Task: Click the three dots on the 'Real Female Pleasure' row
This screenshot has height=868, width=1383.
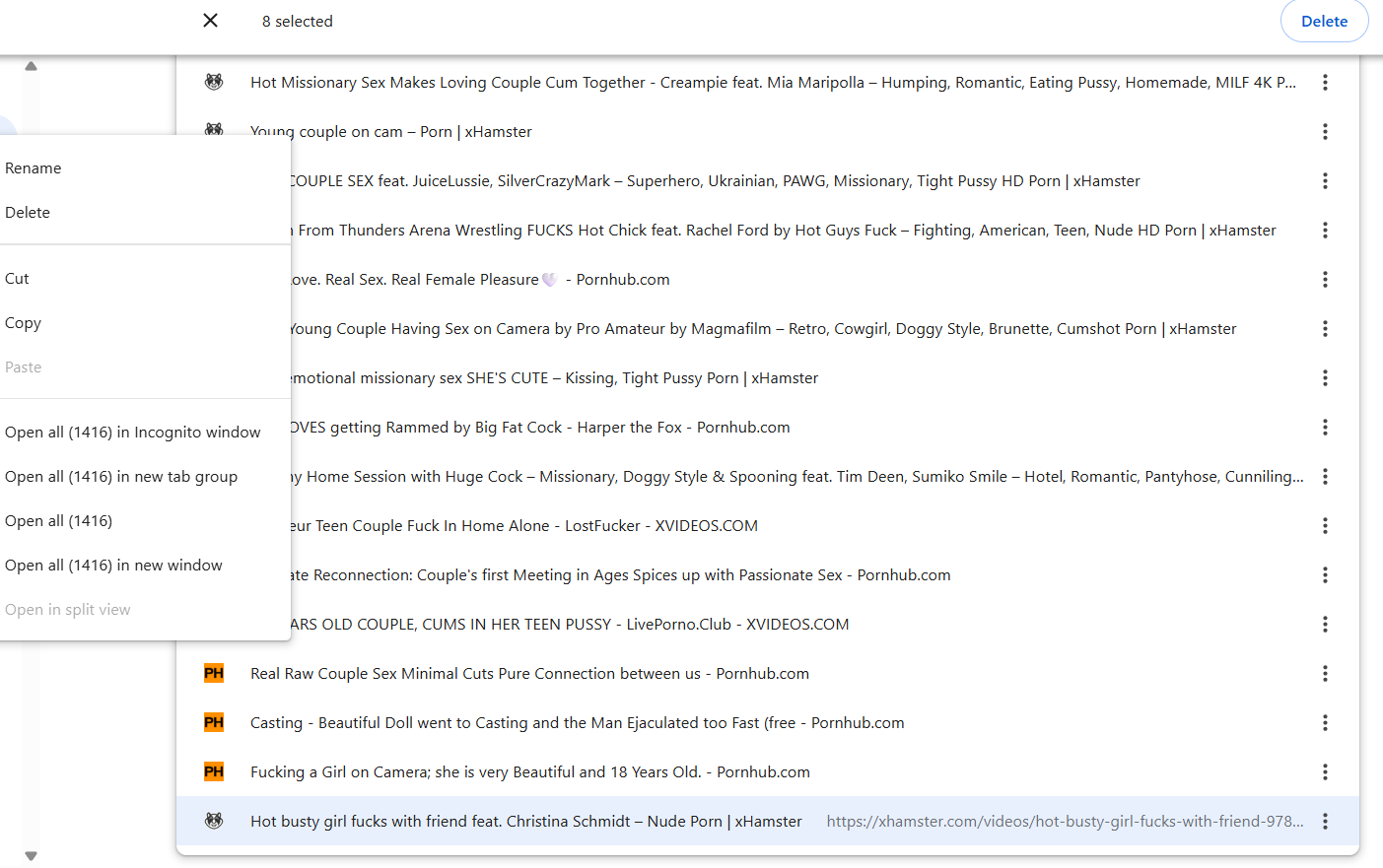Action: coord(1325,280)
